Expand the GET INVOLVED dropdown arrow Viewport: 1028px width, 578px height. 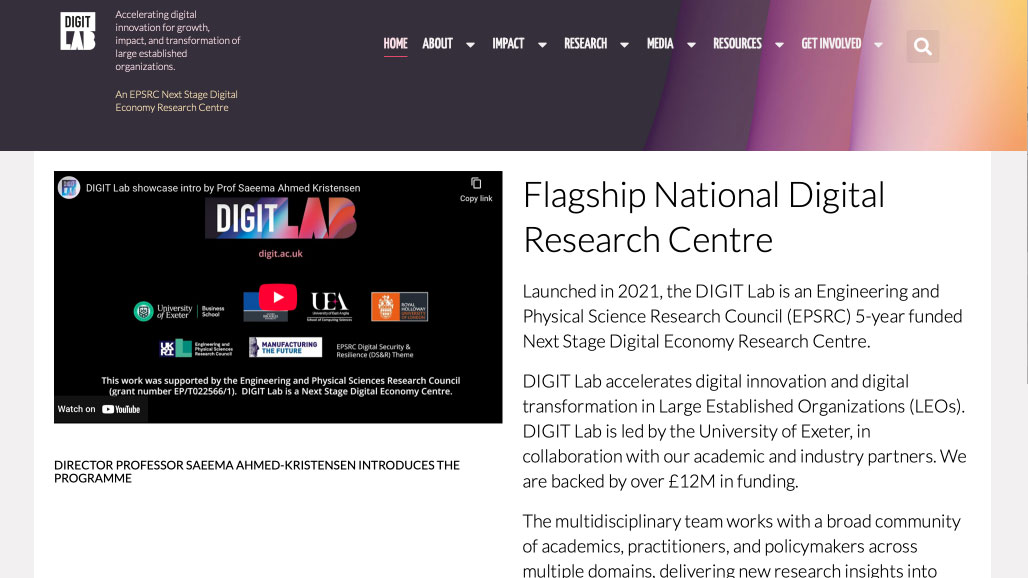point(879,45)
